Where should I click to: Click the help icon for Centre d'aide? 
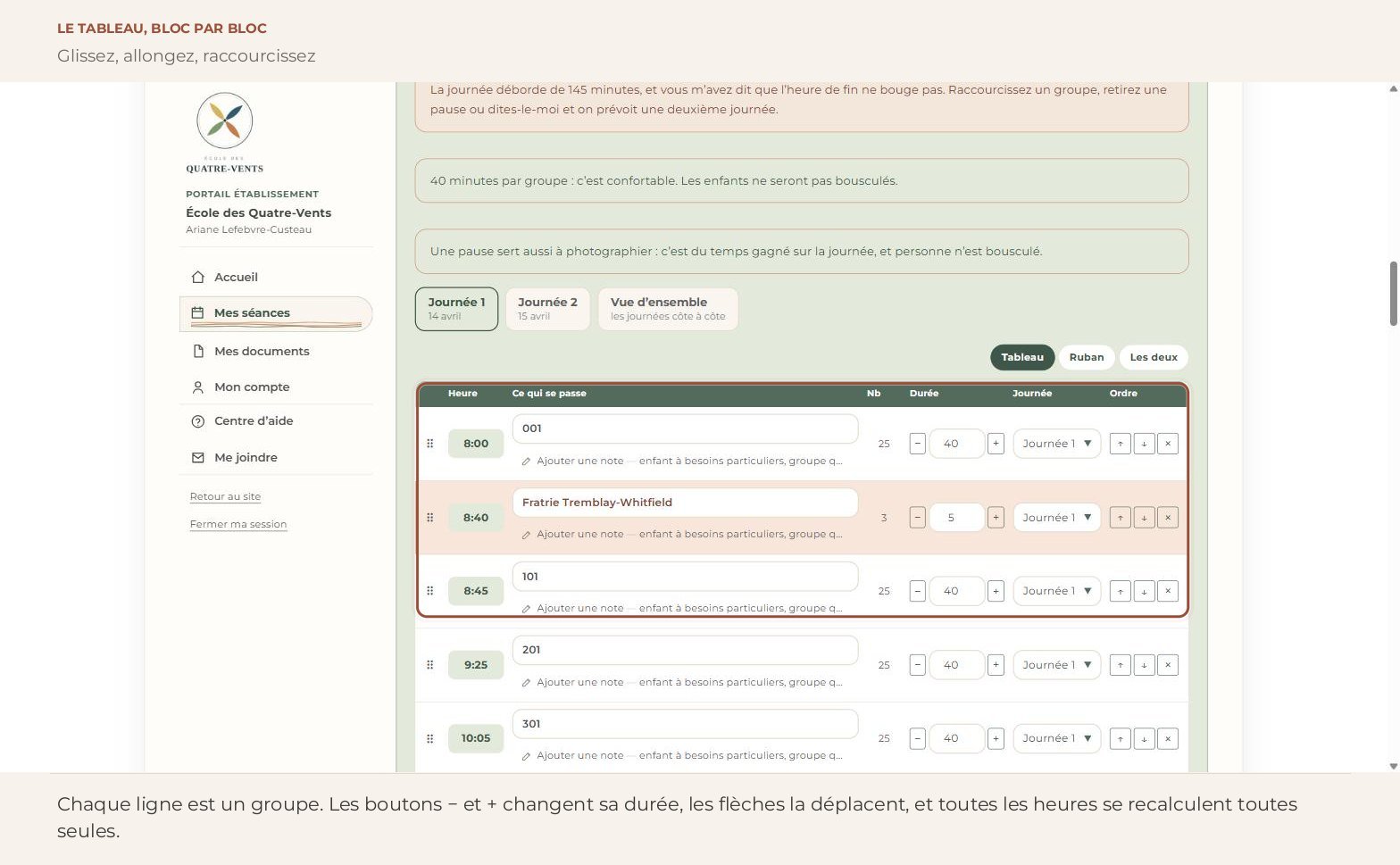(198, 421)
